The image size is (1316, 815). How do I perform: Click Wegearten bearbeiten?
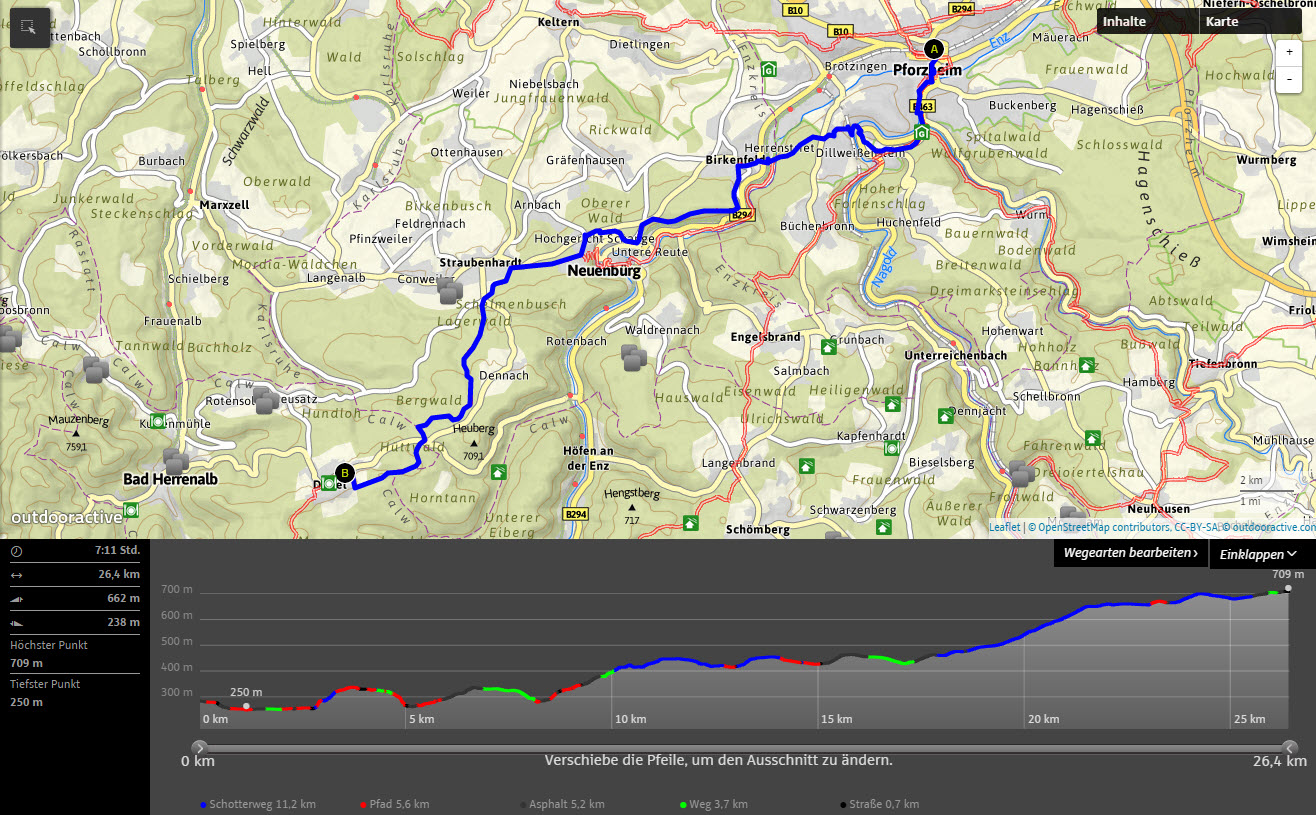click(x=1130, y=553)
